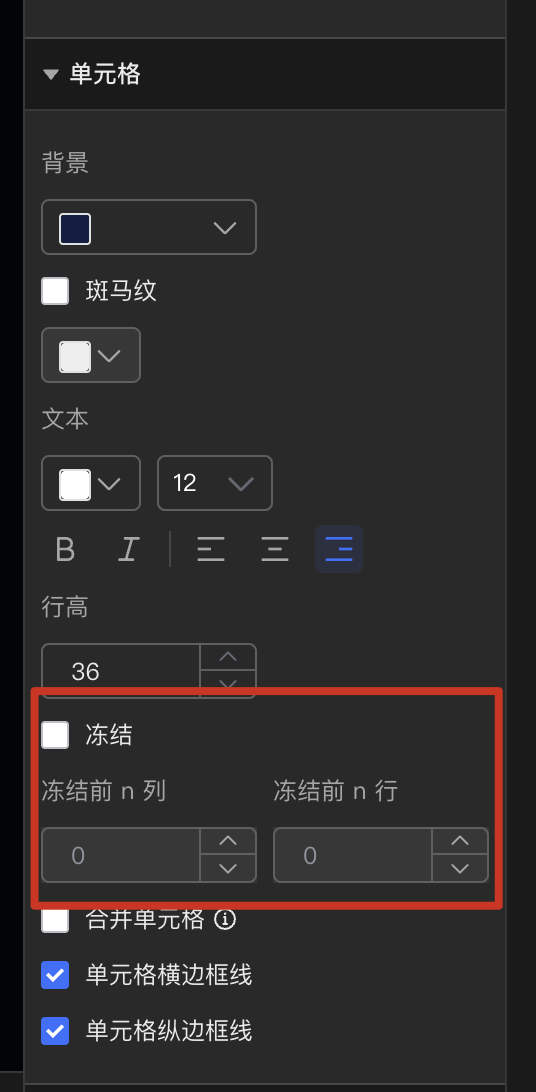Viewport: 536px width, 1092px height.
Task: Click the 行高 input field showing 36
Action: pyautogui.click(x=121, y=671)
